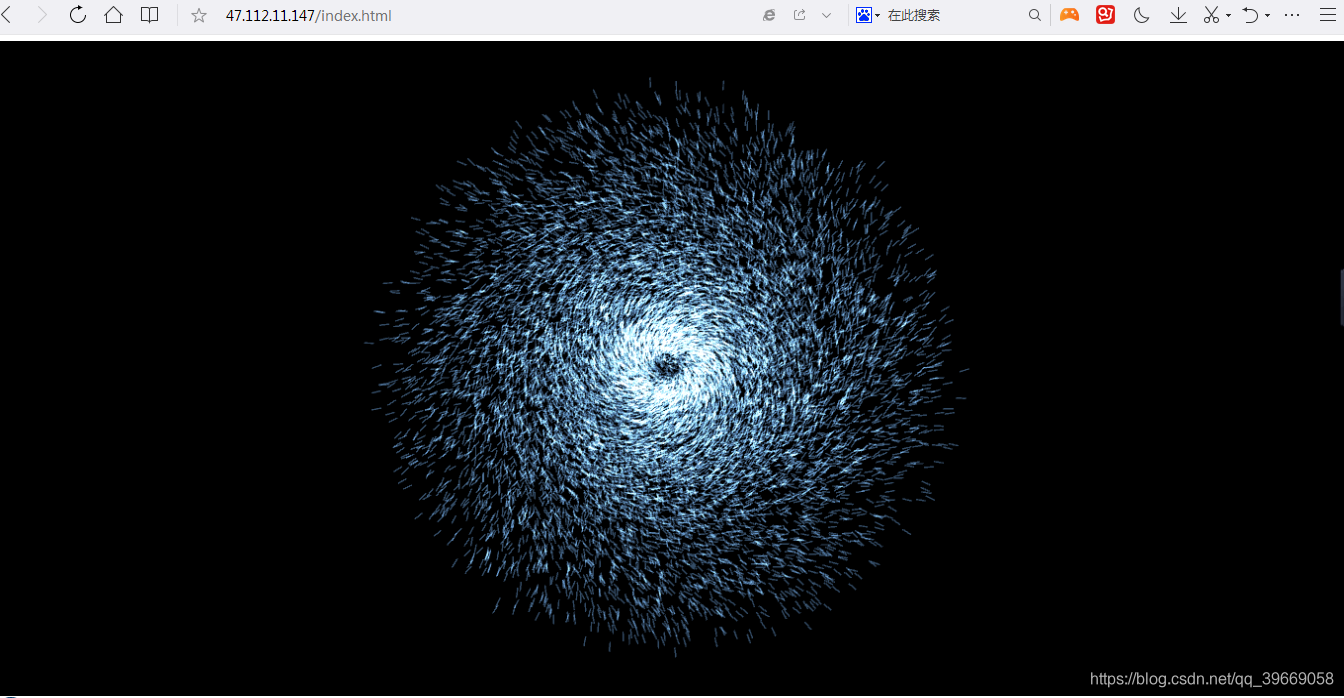This screenshot has width=1344, height=698.
Task: Click the page vertical scrollbar thumb
Action: pyautogui.click(x=1341, y=297)
